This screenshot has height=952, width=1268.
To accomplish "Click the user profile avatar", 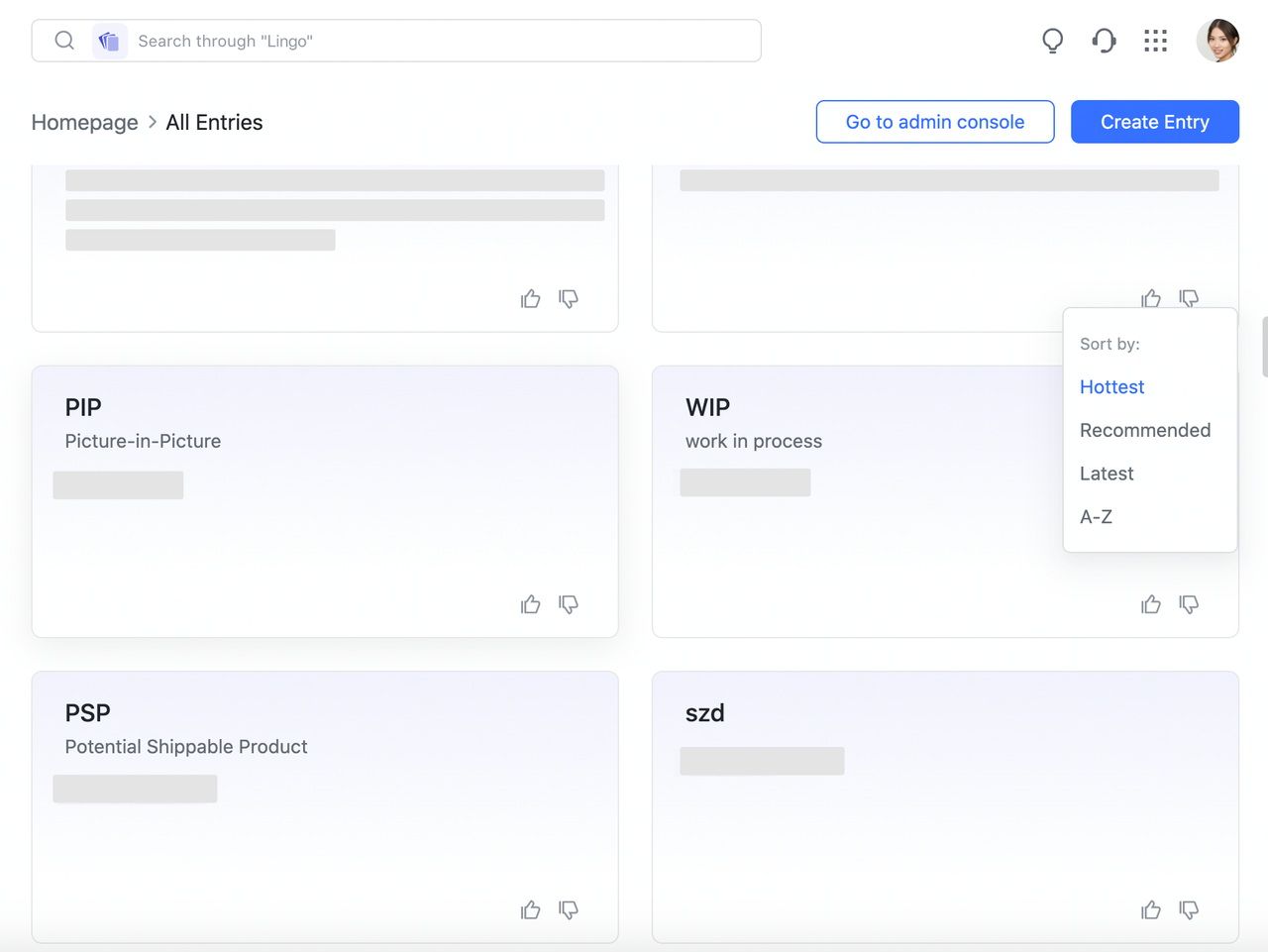I will 1217,41.
